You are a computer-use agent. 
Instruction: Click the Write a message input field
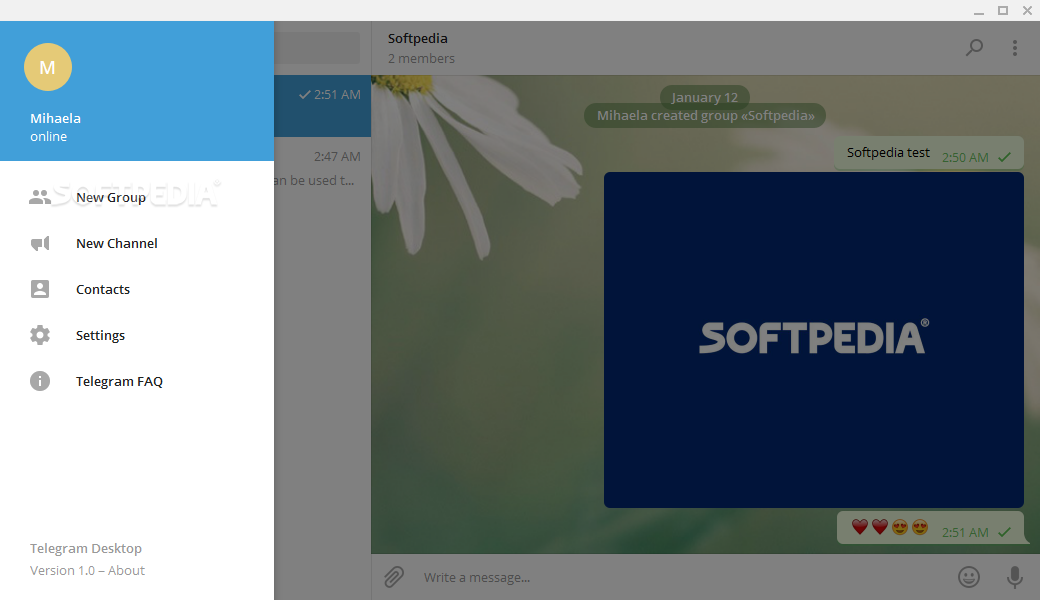[683, 577]
